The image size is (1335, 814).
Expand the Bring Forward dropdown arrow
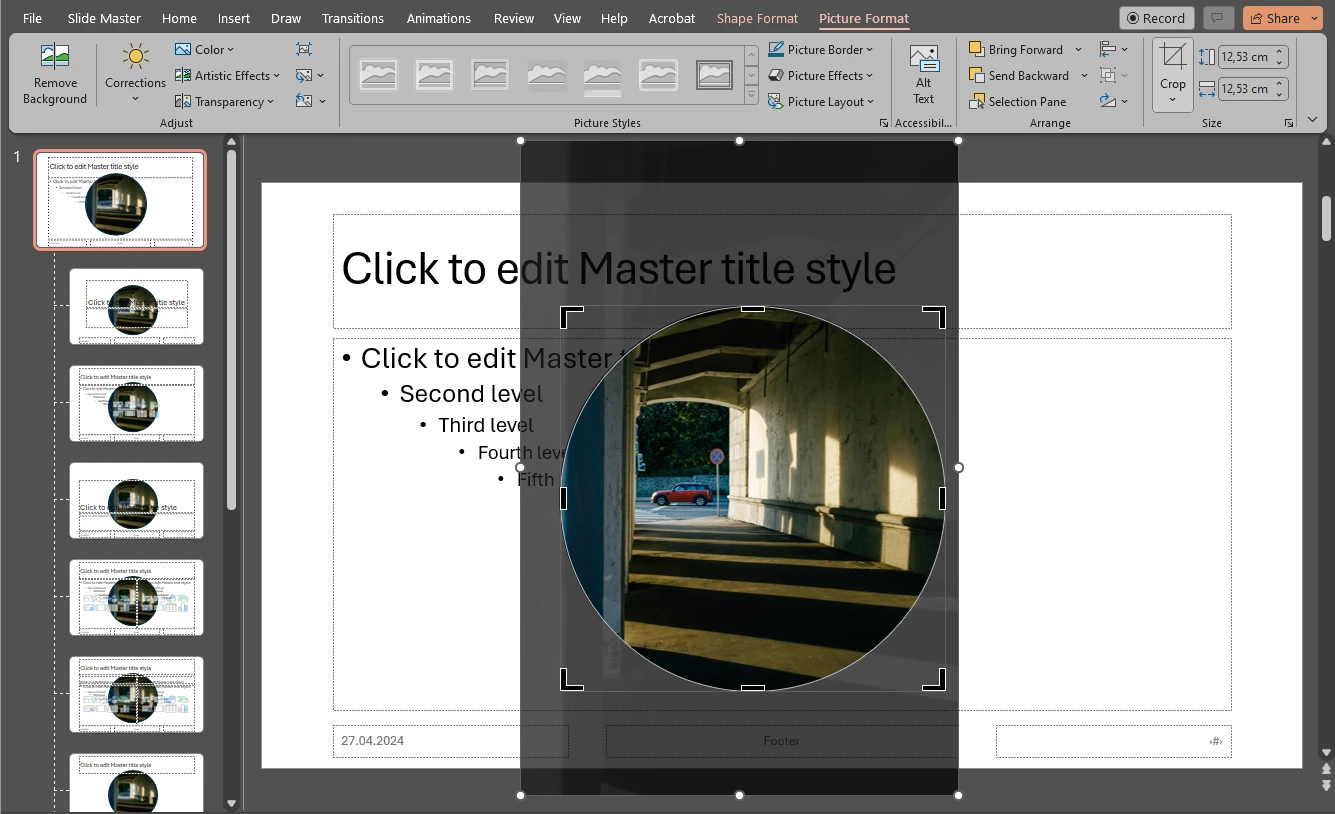point(1079,49)
